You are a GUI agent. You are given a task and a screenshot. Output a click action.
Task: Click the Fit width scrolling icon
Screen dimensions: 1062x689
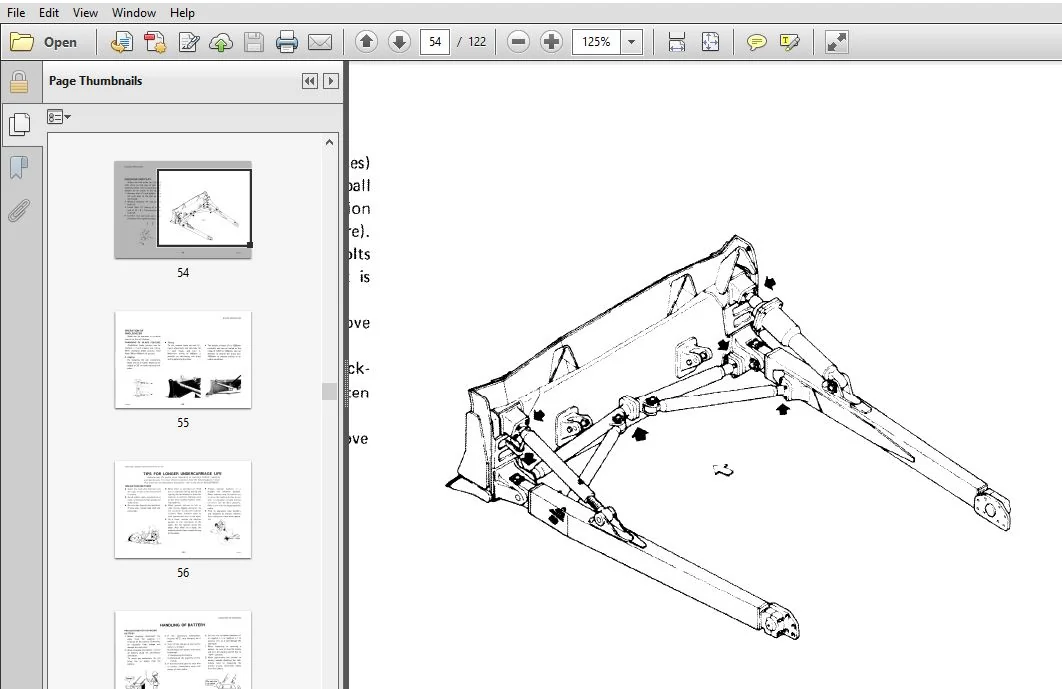[x=677, y=42]
